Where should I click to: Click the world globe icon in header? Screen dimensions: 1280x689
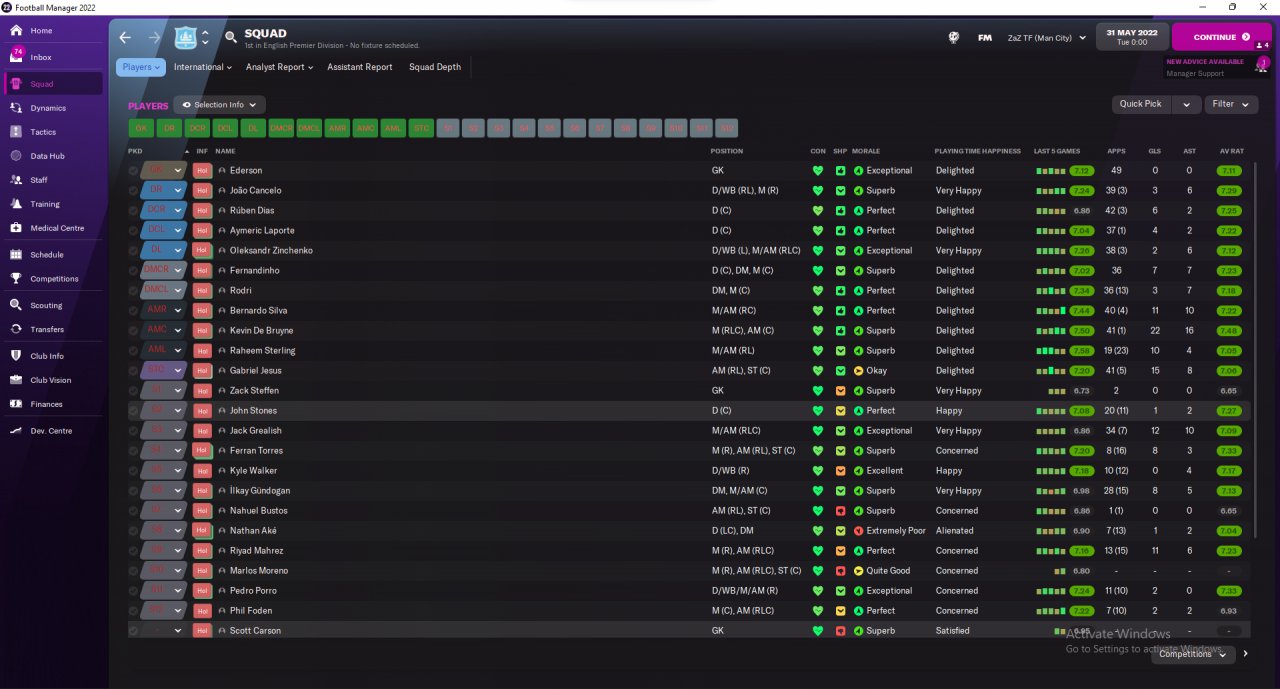tap(954, 38)
